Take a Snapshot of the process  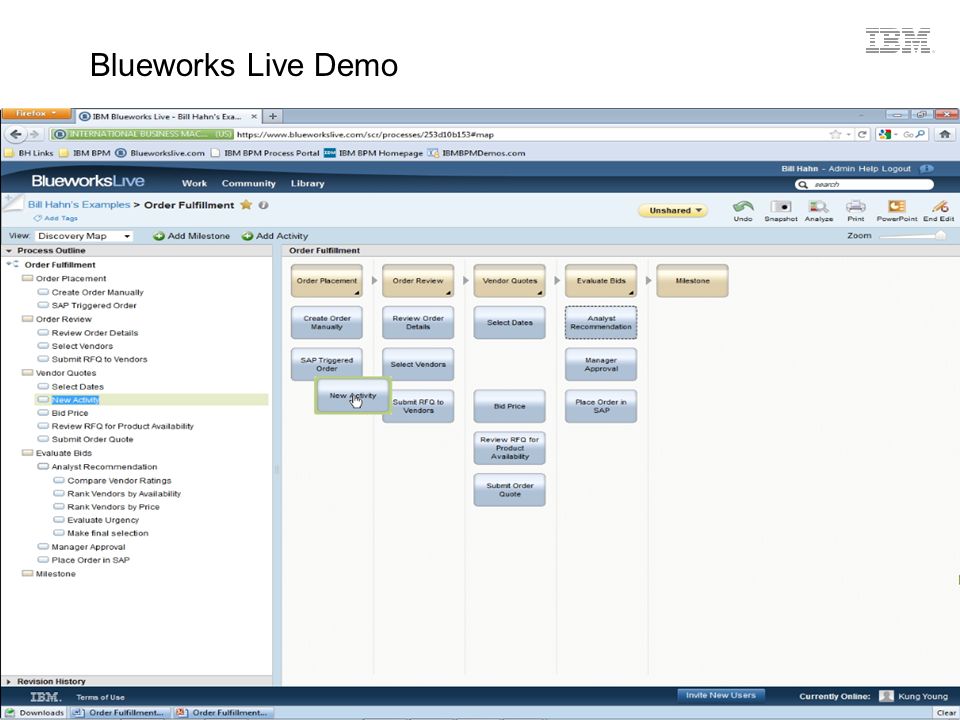click(x=781, y=207)
